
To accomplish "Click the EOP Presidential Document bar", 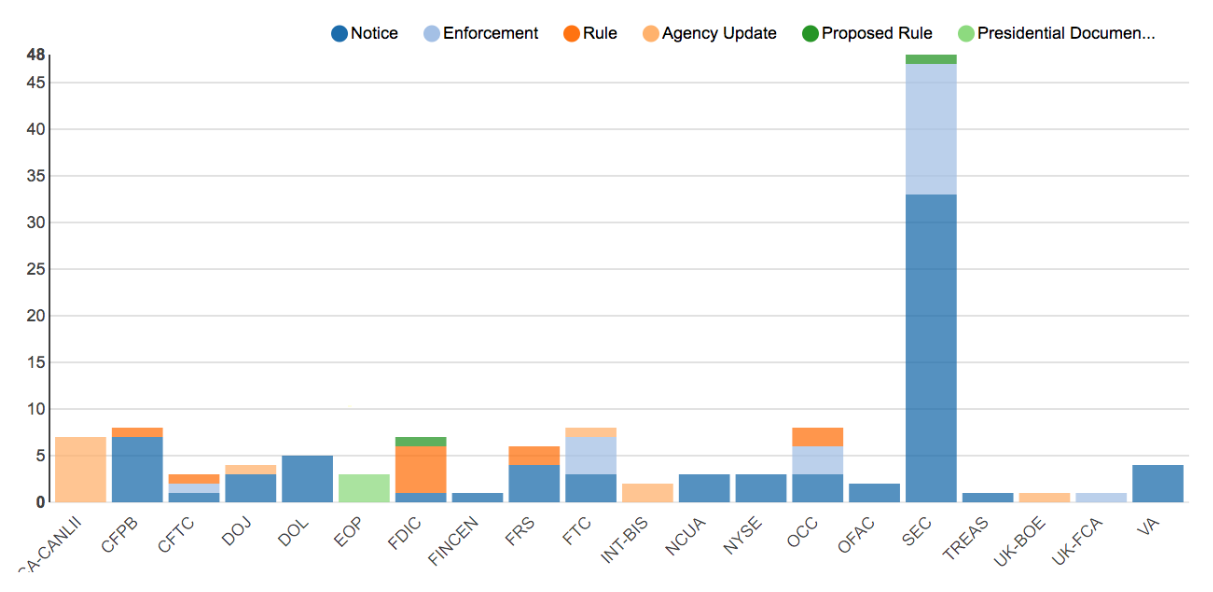I will (364, 488).
